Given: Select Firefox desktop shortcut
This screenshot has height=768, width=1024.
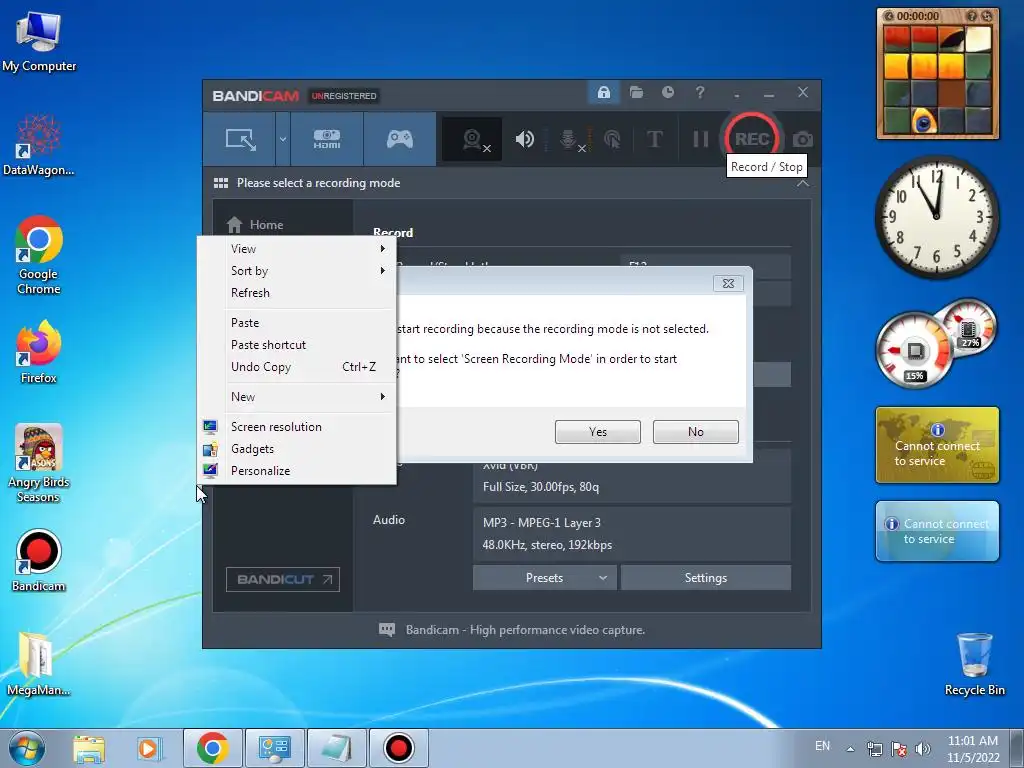Looking at the screenshot, I should coord(39,351).
